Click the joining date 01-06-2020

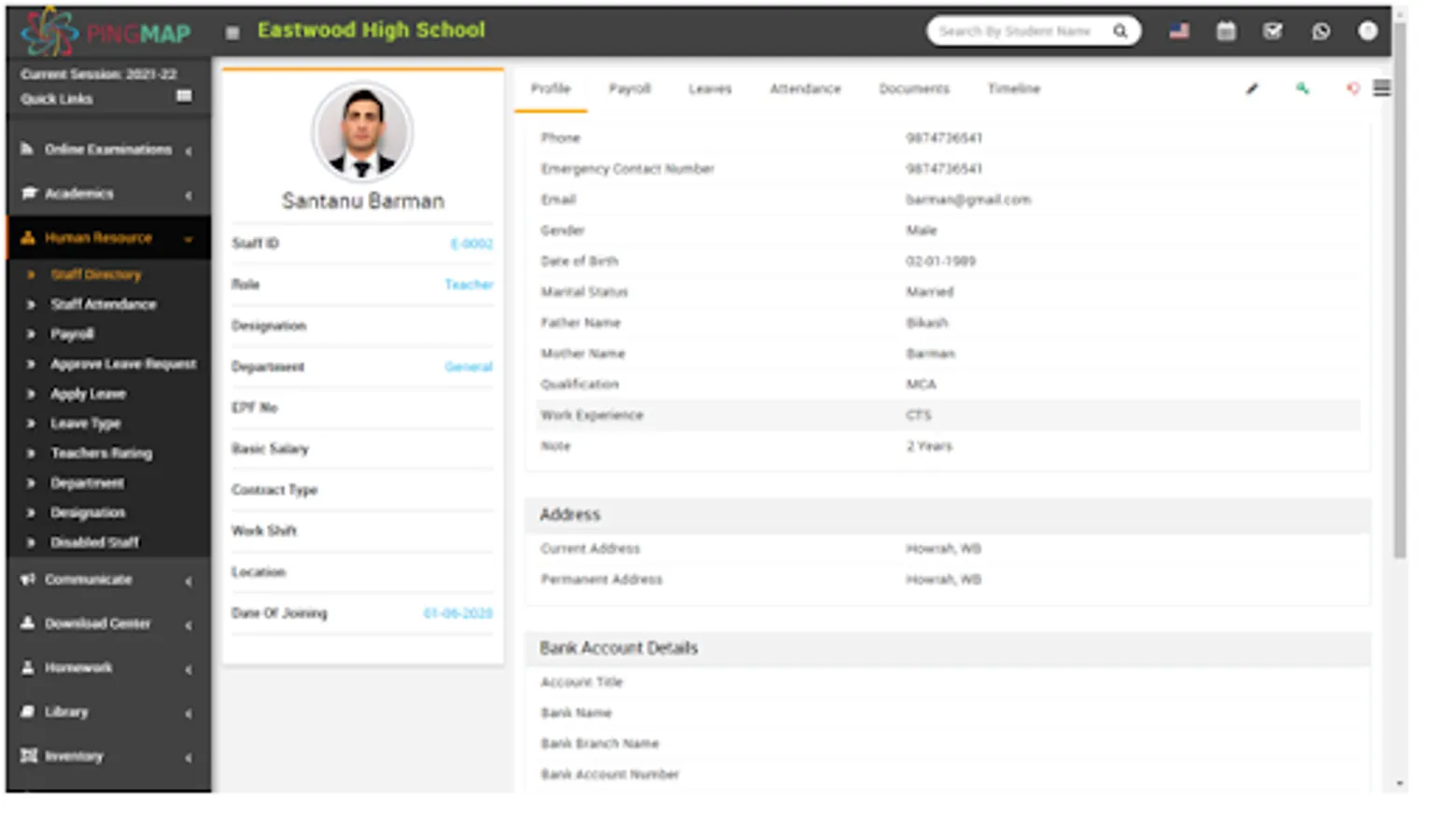pyautogui.click(x=458, y=613)
